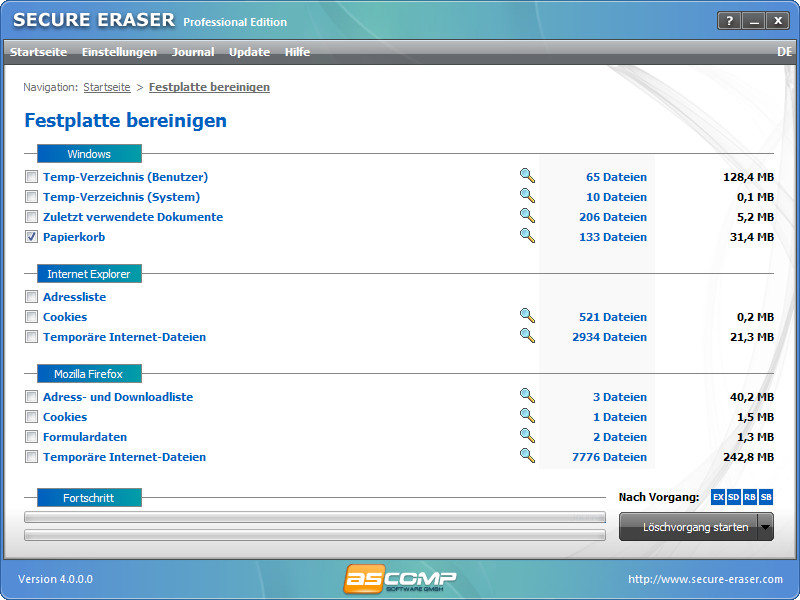Toggle the SB after-process option
The height and width of the screenshot is (600, 800).
[x=766, y=497]
